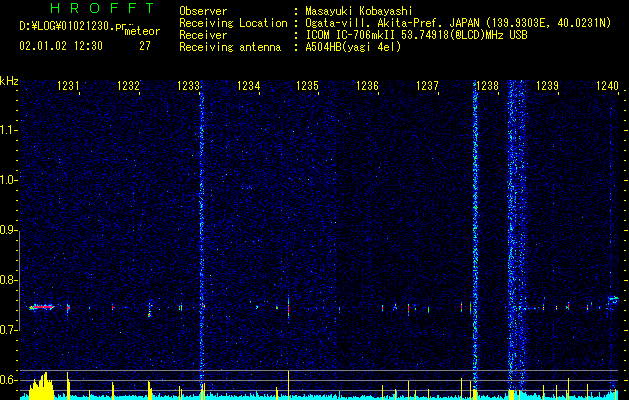This screenshot has width=629, height=400.
Task: Click the 1238 time marker
Action: [x=487, y=86]
